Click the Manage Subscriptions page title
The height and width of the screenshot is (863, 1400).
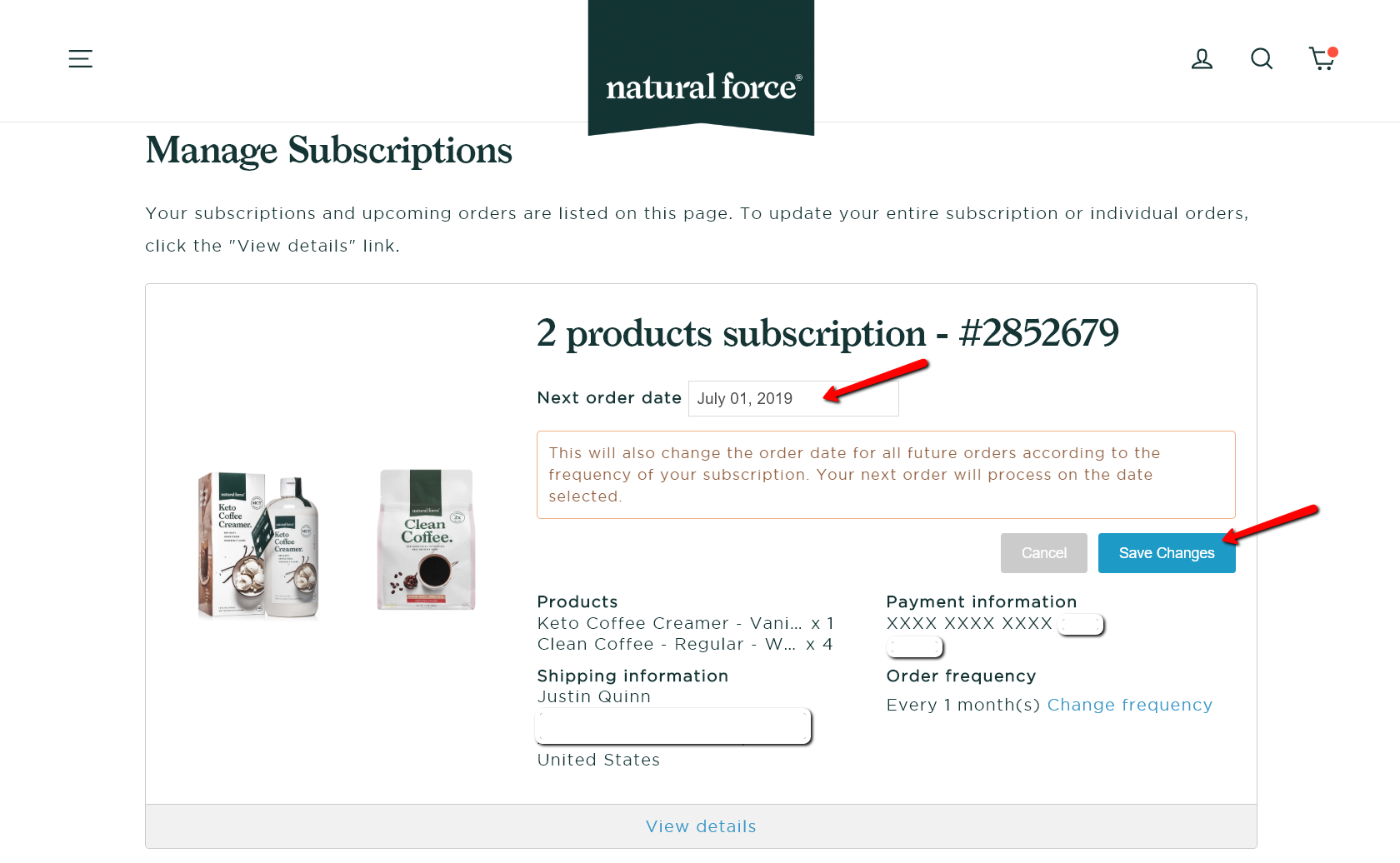click(x=329, y=151)
